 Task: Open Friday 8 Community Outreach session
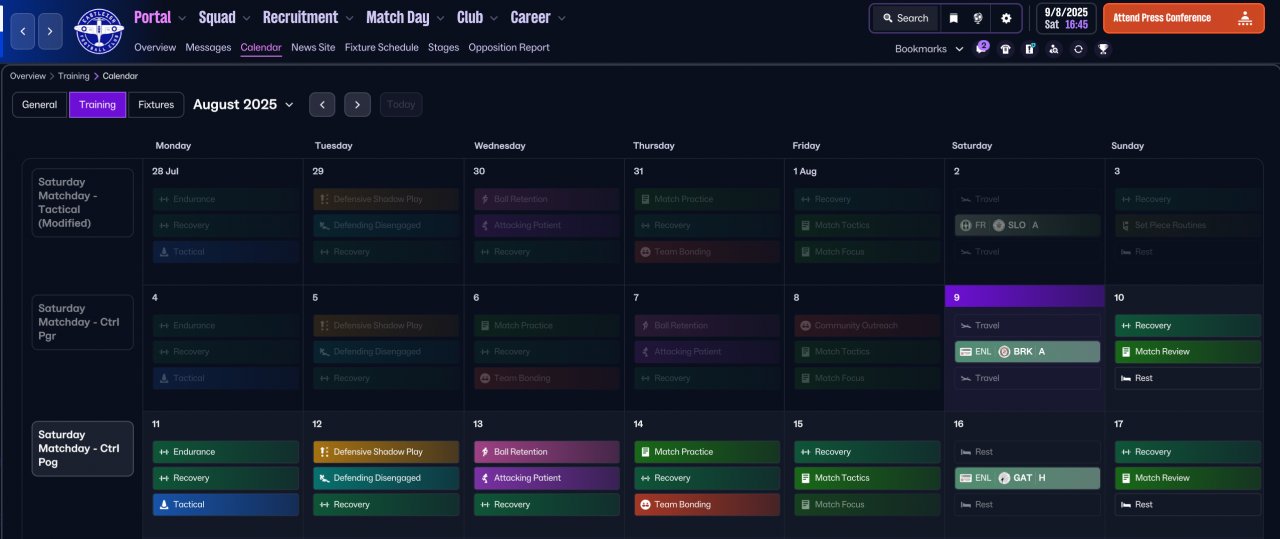867,325
